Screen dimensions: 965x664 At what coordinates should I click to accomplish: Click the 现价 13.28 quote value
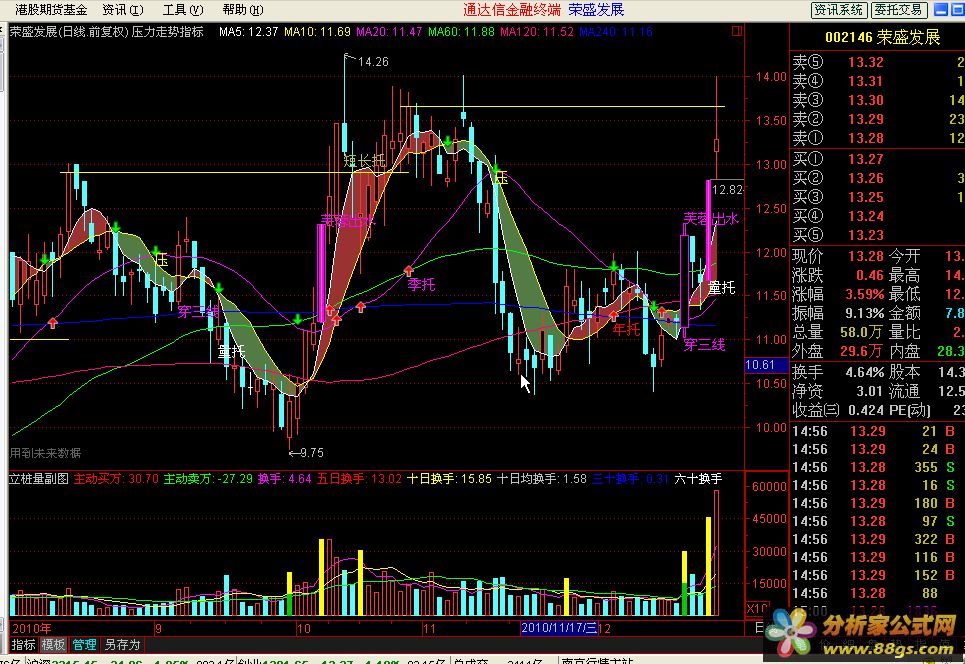point(866,256)
